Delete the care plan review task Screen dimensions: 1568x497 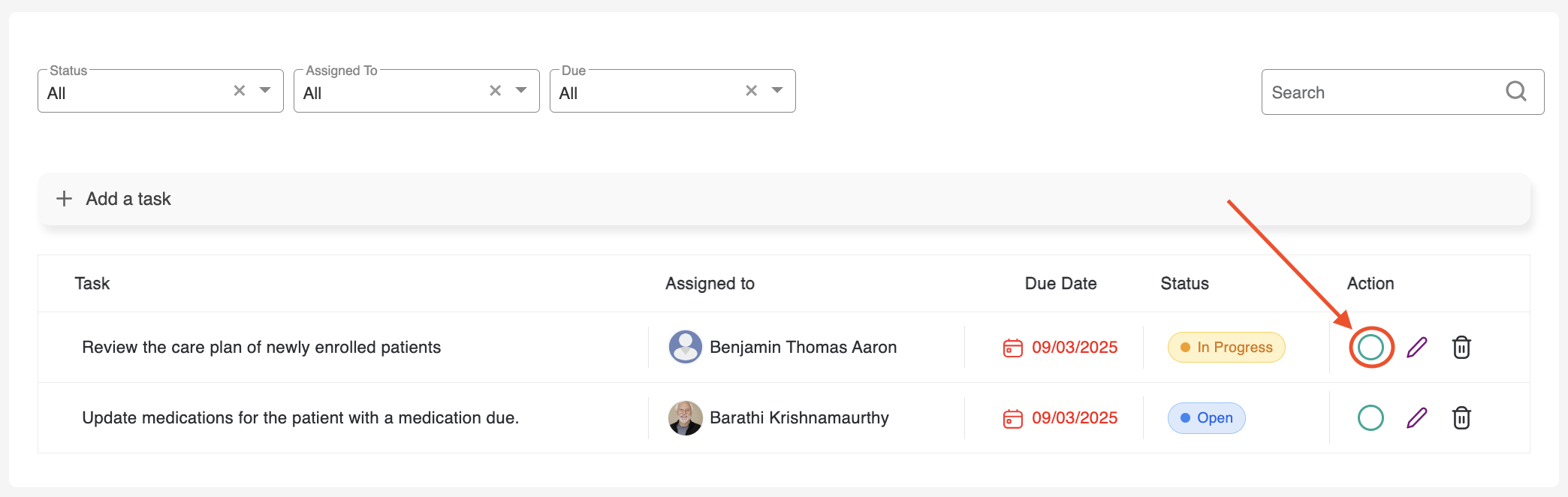click(x=1461, y=347)
